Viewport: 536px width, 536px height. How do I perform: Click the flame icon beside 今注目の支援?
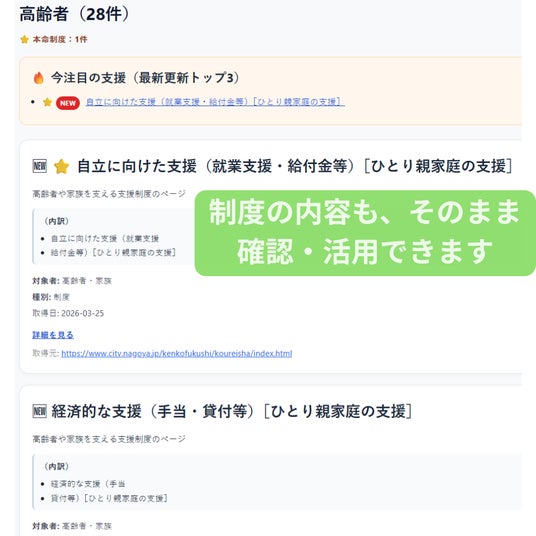pyautogui.click(x=39, y=78)
